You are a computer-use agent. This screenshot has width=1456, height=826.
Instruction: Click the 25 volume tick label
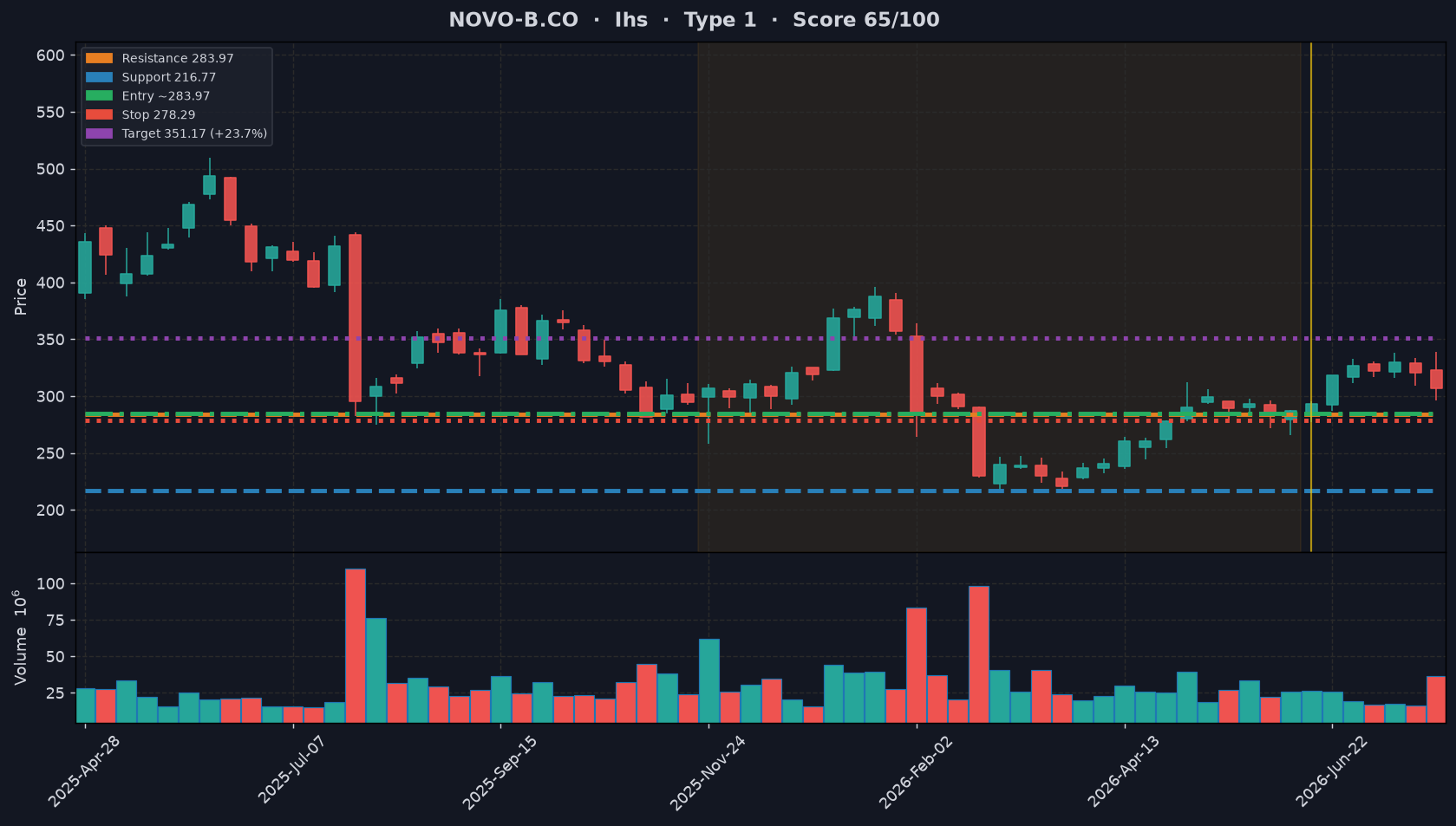(55, 693)
